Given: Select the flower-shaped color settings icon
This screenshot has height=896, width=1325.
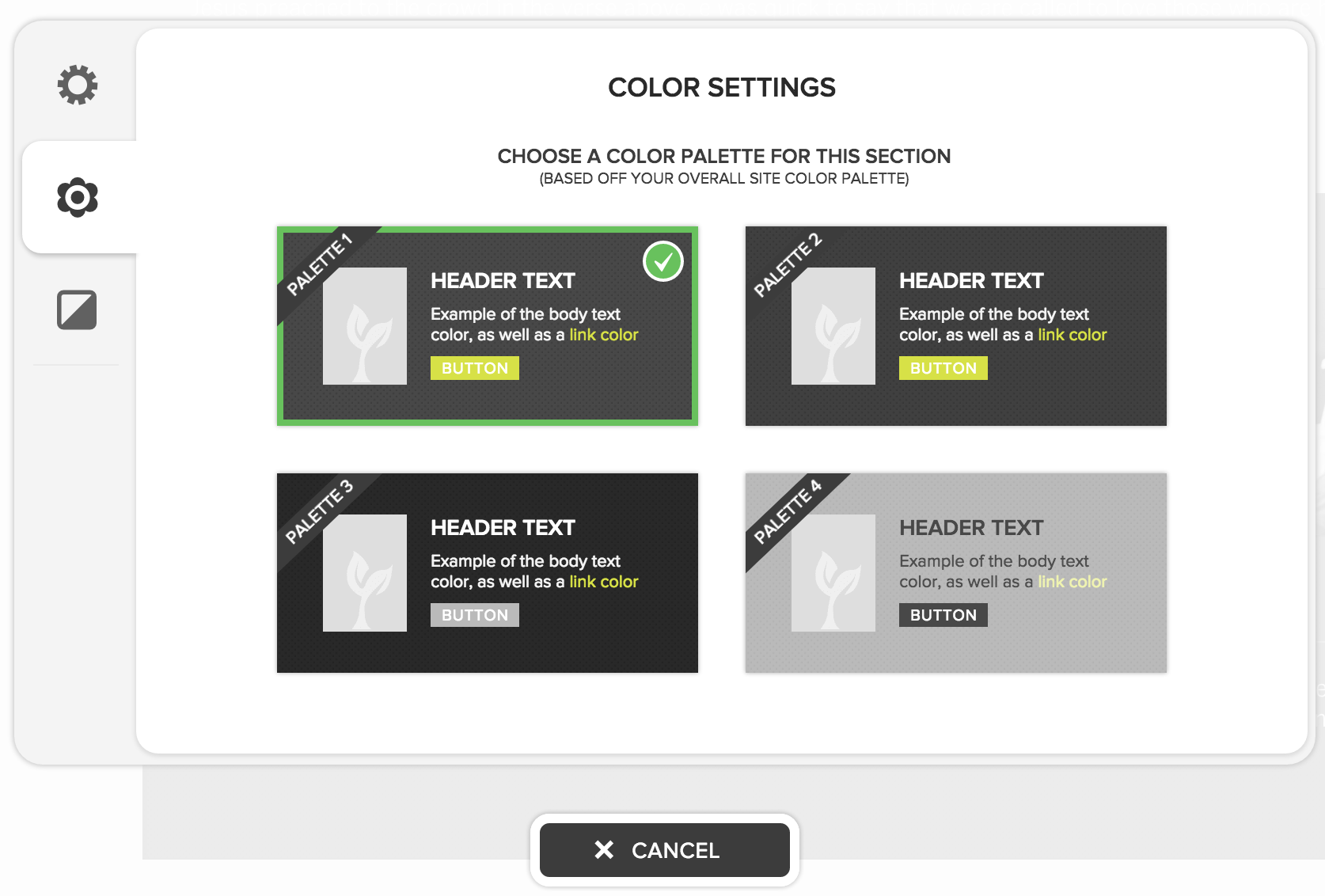Looking at the screenshot, I should [78, 197].
